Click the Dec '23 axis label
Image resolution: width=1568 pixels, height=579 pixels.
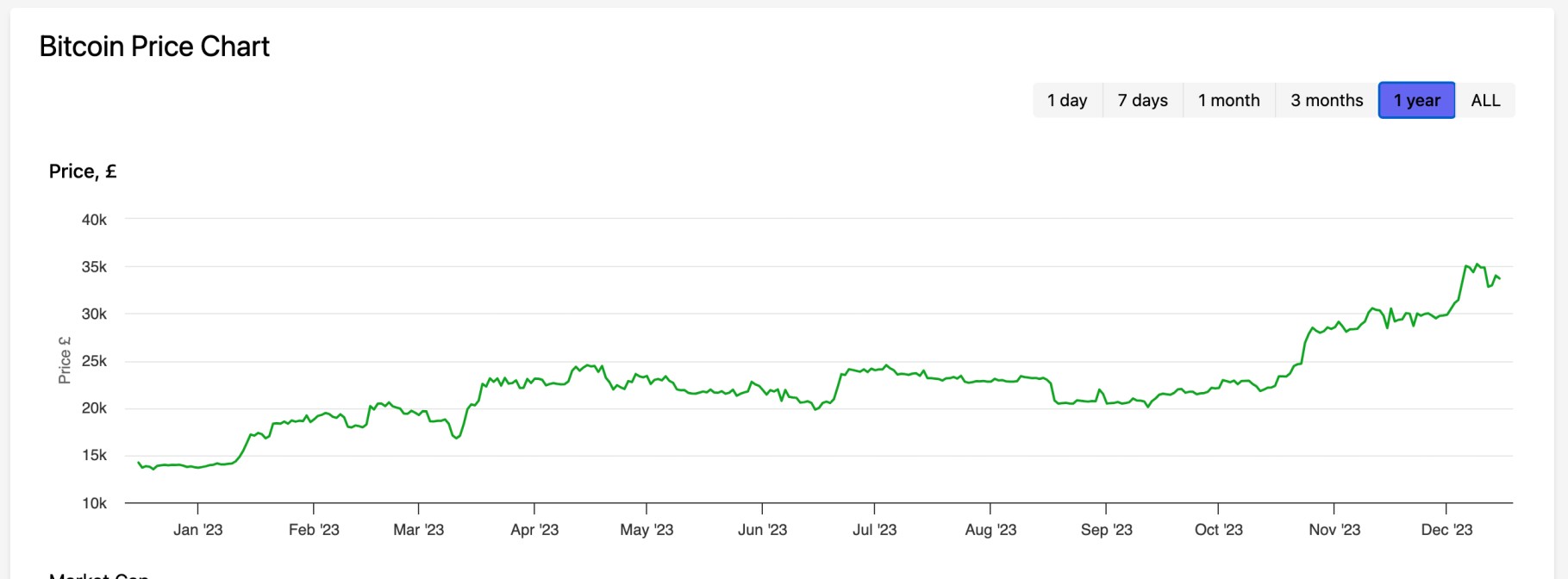[1447, 531]
